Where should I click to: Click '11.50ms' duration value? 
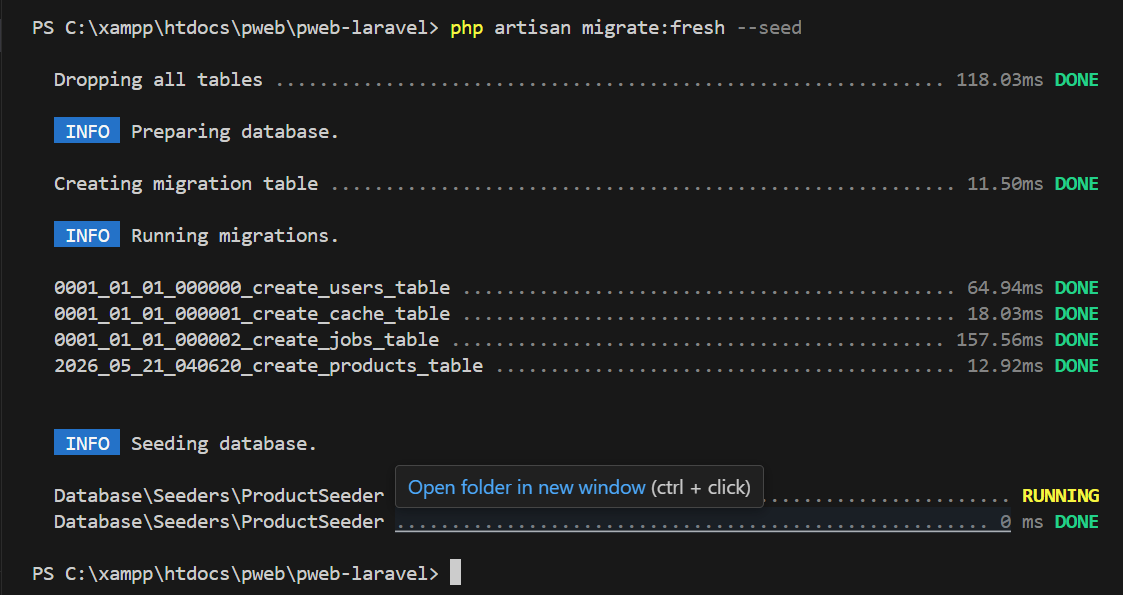(1006, 184)
